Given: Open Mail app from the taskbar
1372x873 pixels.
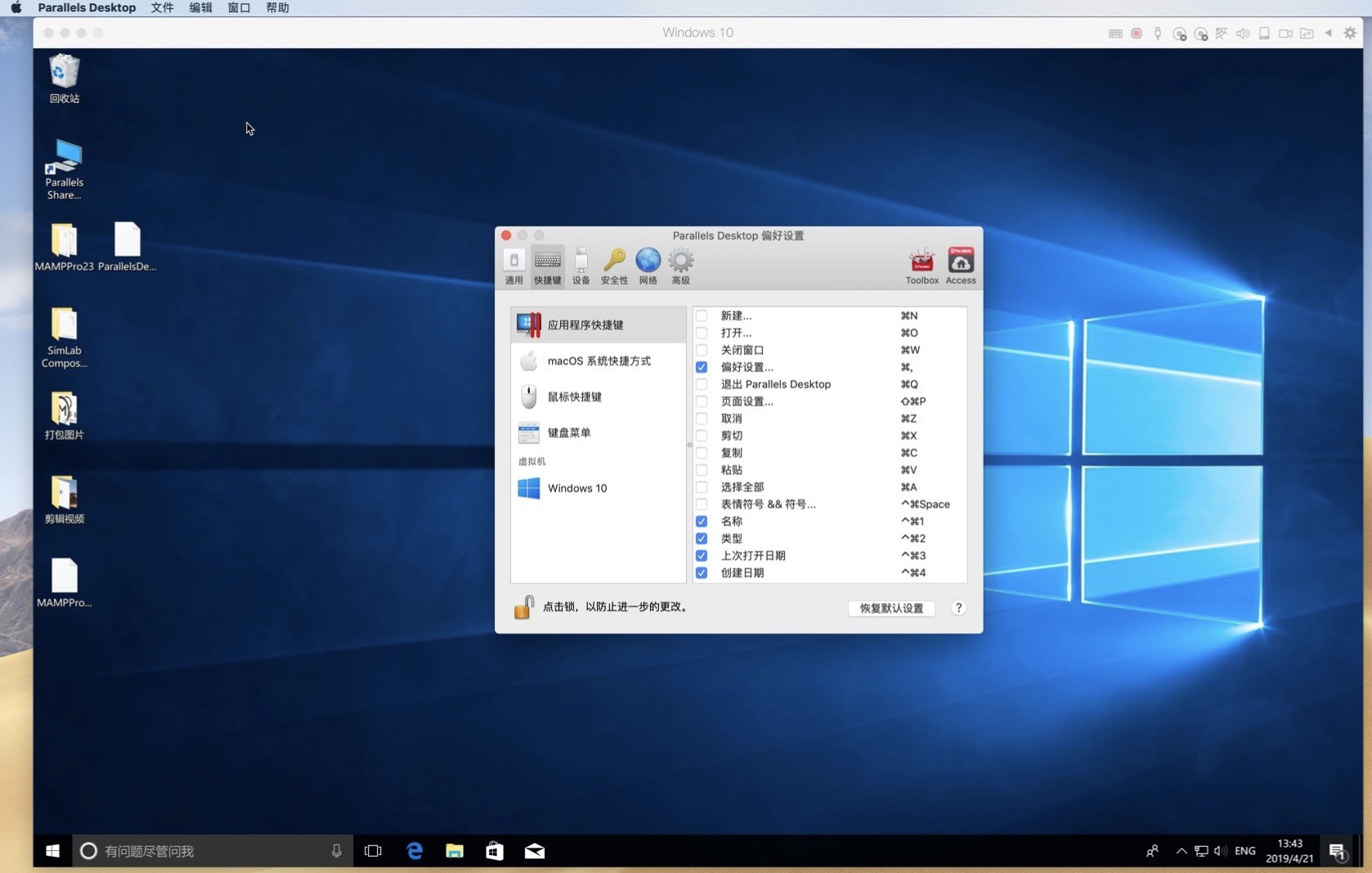Looking at the screenshot, I should (535, 851).
